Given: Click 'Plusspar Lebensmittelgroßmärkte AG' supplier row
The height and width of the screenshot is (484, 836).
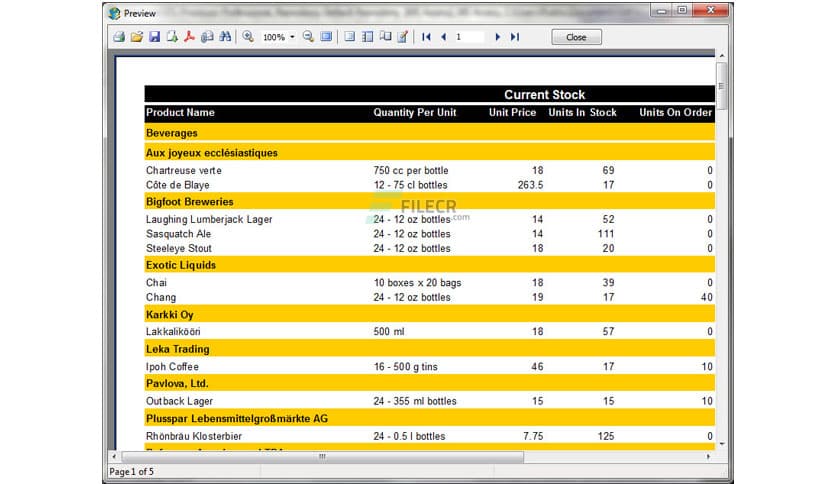Looking at the screenshot, I should [x=429, y=418].
